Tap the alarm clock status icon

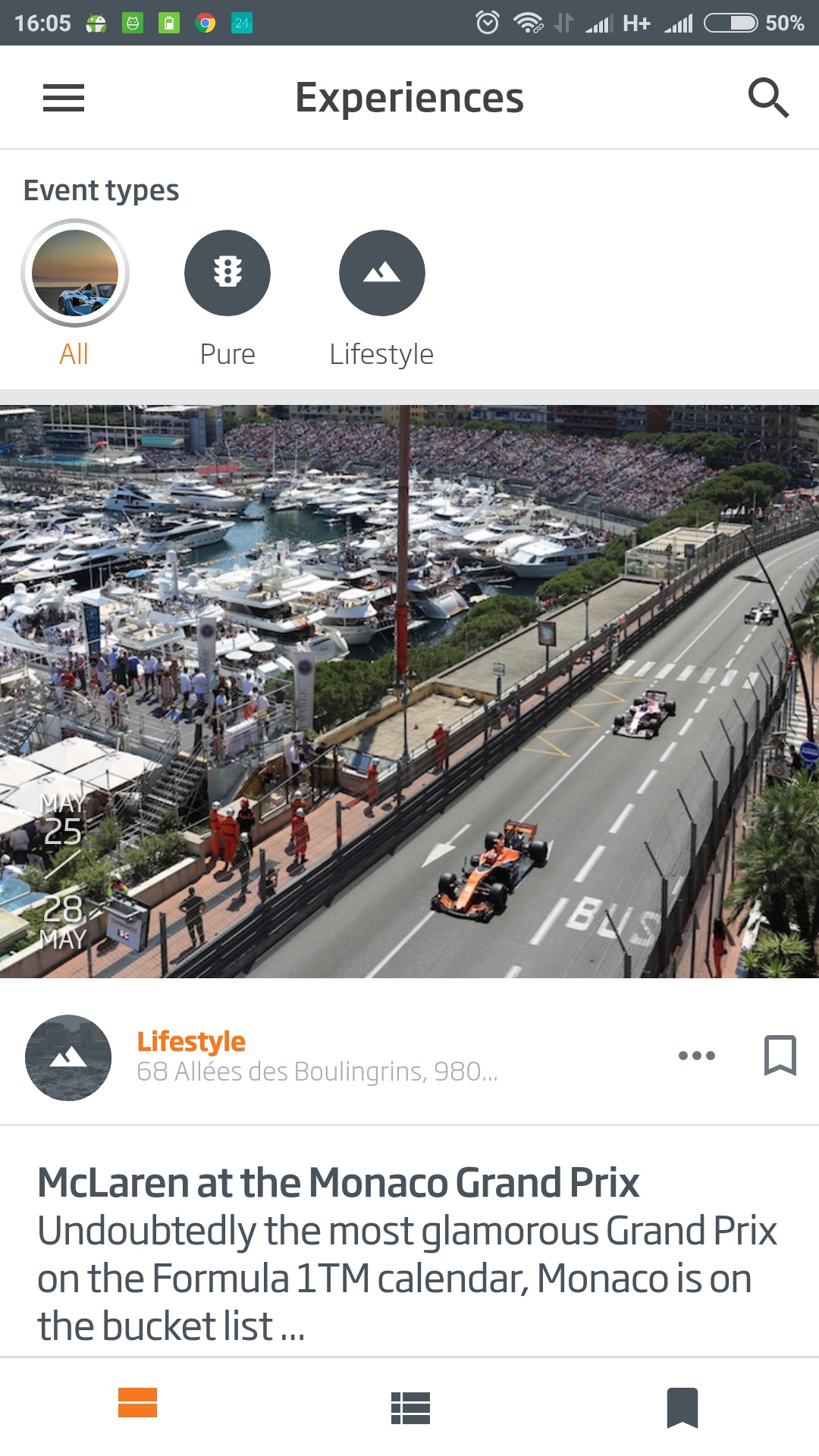488,23
